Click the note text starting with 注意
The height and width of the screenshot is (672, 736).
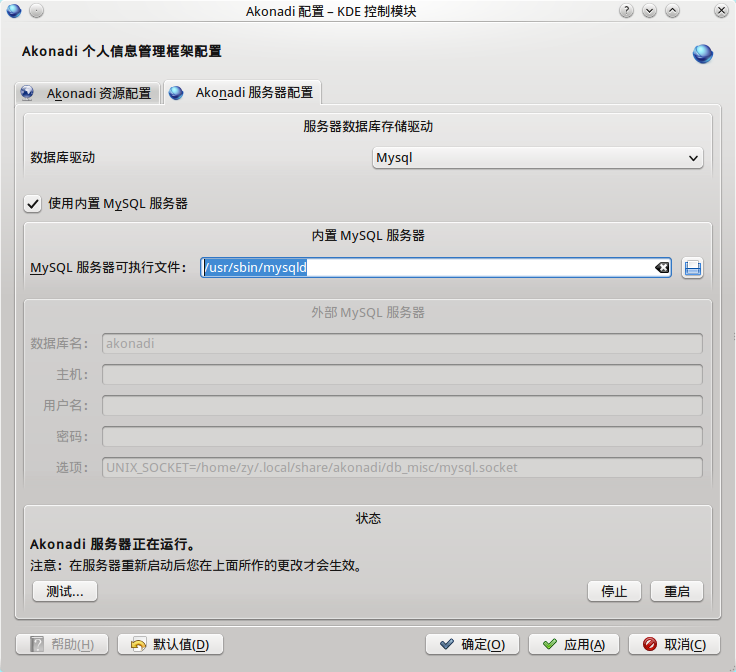click(196, 565)
